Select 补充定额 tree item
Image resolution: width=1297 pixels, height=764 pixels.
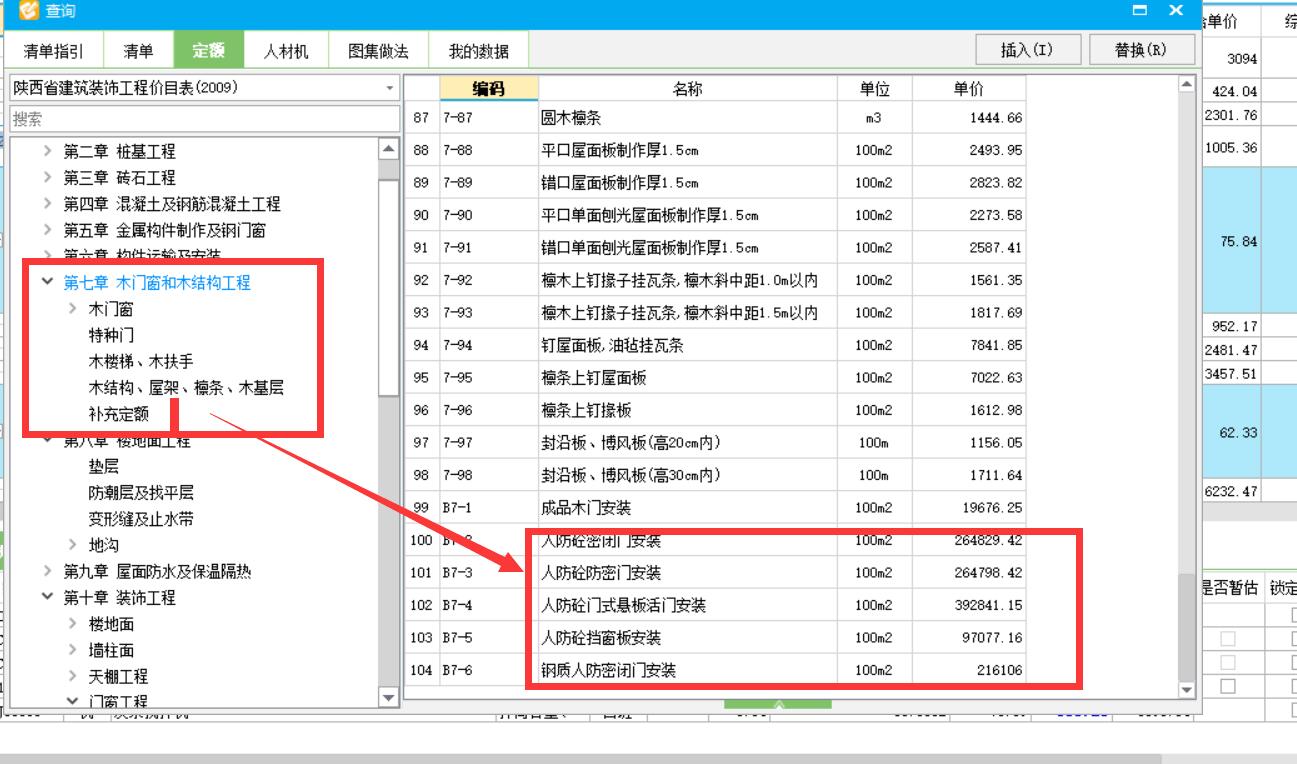(x=118, y=414)
